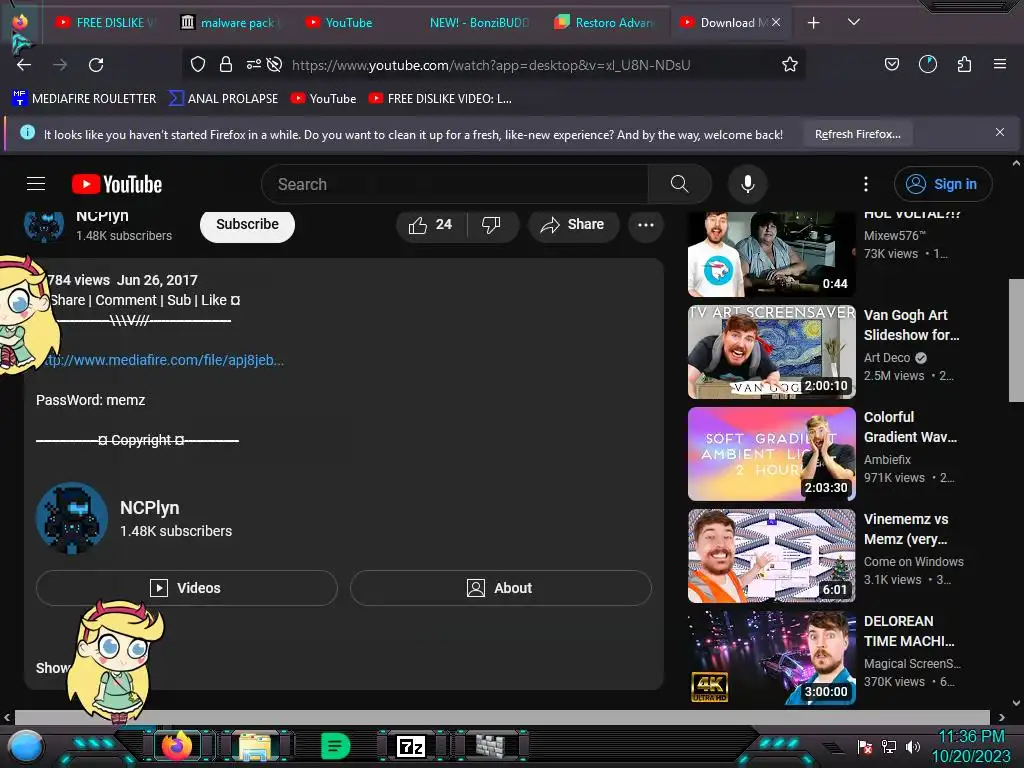Open the volume speaker tray icon

click(913, 746)
